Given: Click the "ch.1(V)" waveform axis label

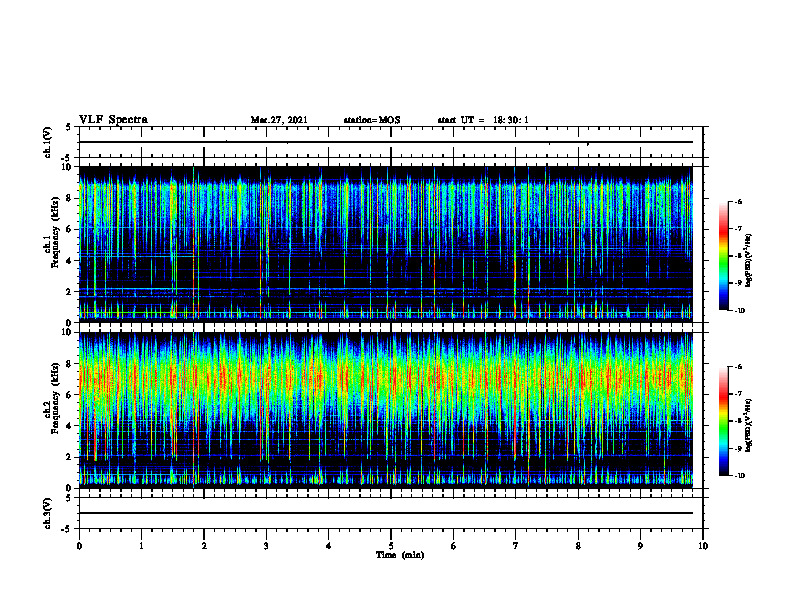Looking at the screenshot, I should pos(47,142).
